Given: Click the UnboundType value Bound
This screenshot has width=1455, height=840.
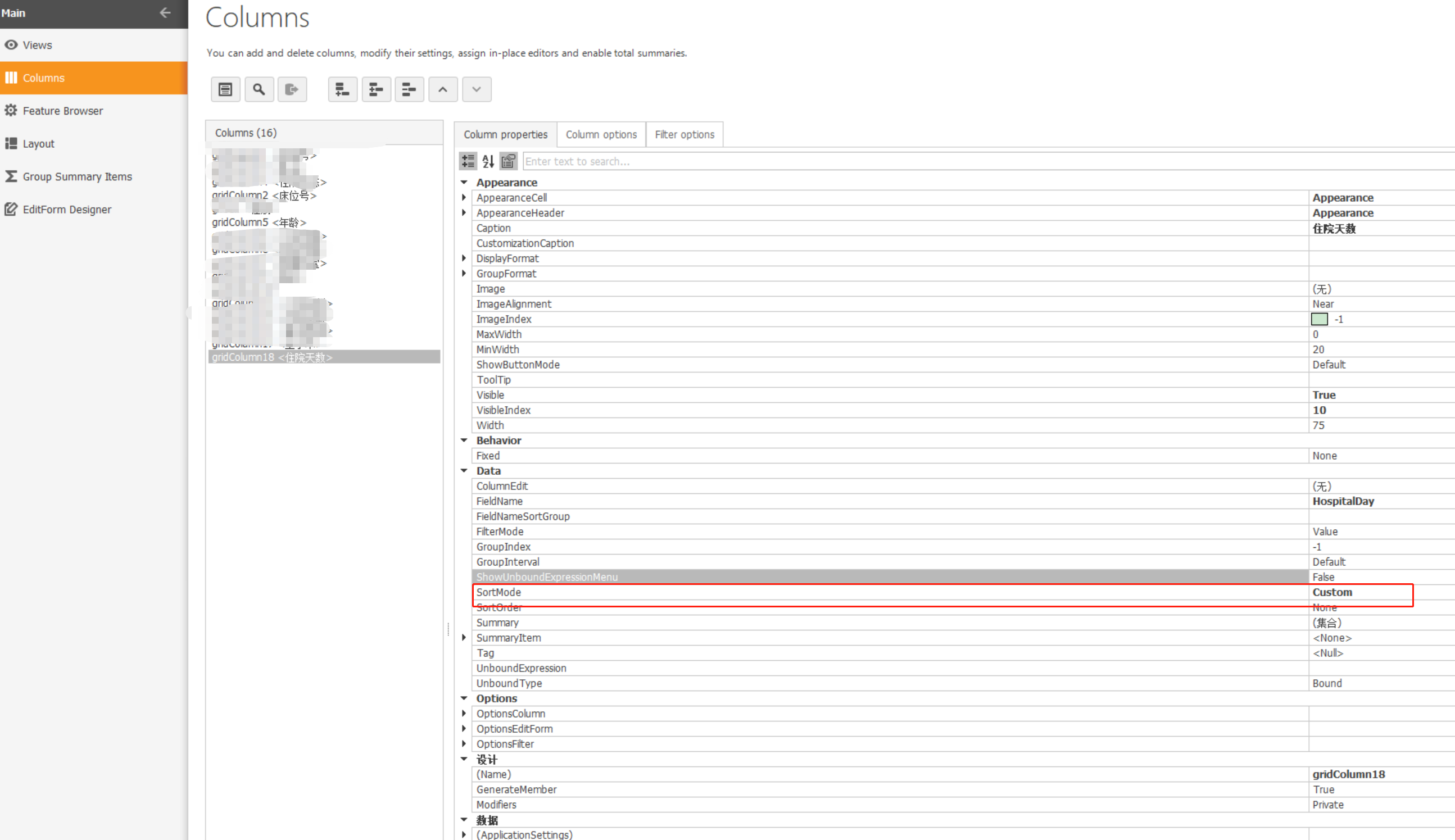Looking at the screenshot, I should coord(1327,683).
